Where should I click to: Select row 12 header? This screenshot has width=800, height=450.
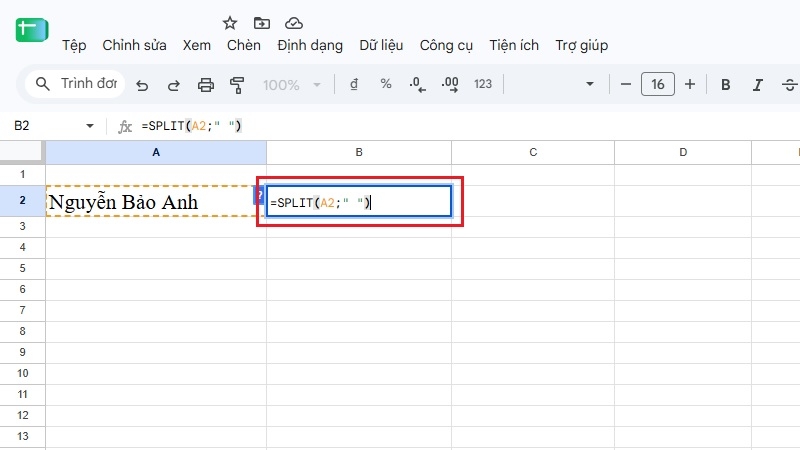point(22,415)
